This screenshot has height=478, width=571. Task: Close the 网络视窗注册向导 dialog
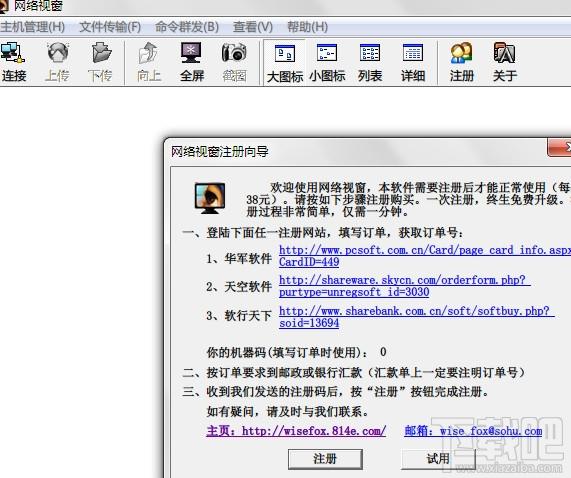[560, 147]
